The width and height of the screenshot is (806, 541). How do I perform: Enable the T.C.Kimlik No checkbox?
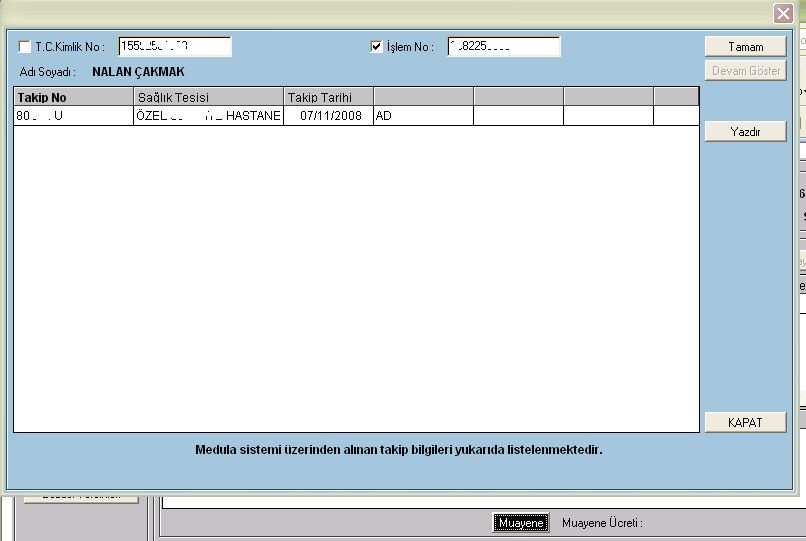[x=25, y=47]
